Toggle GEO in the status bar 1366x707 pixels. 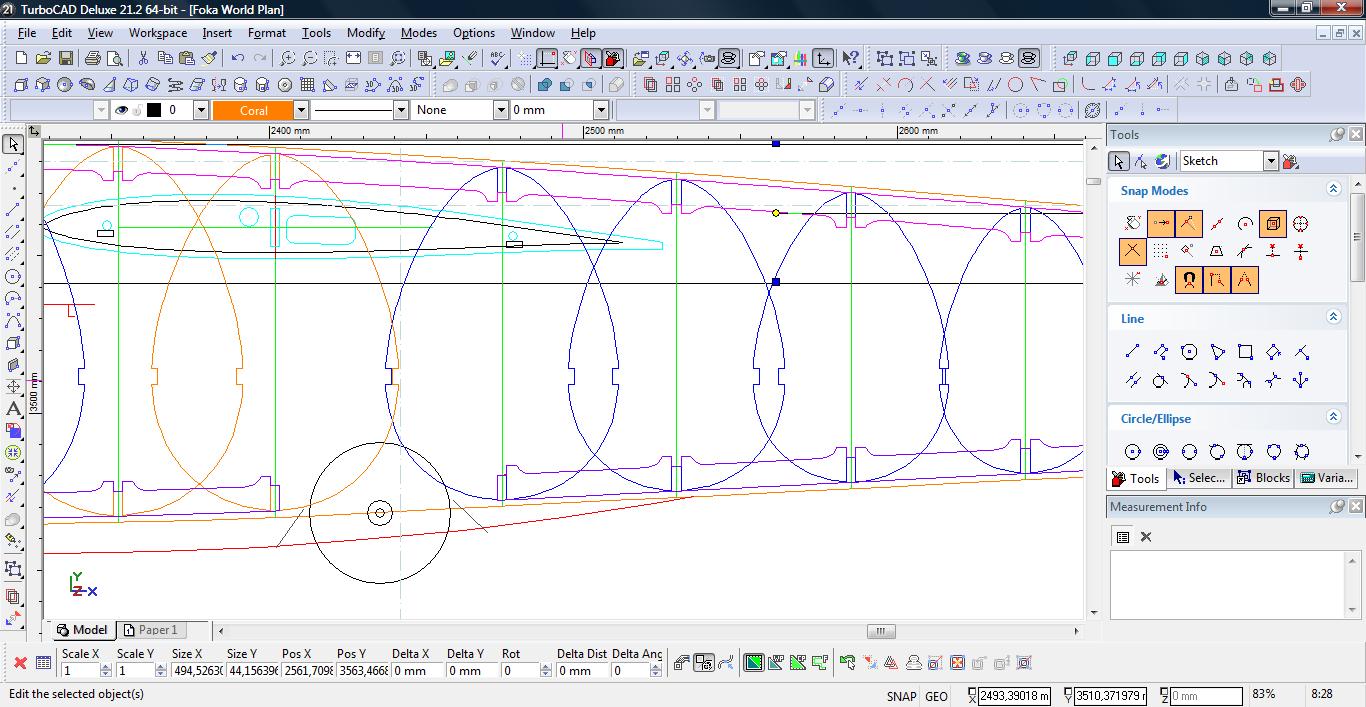936,696
